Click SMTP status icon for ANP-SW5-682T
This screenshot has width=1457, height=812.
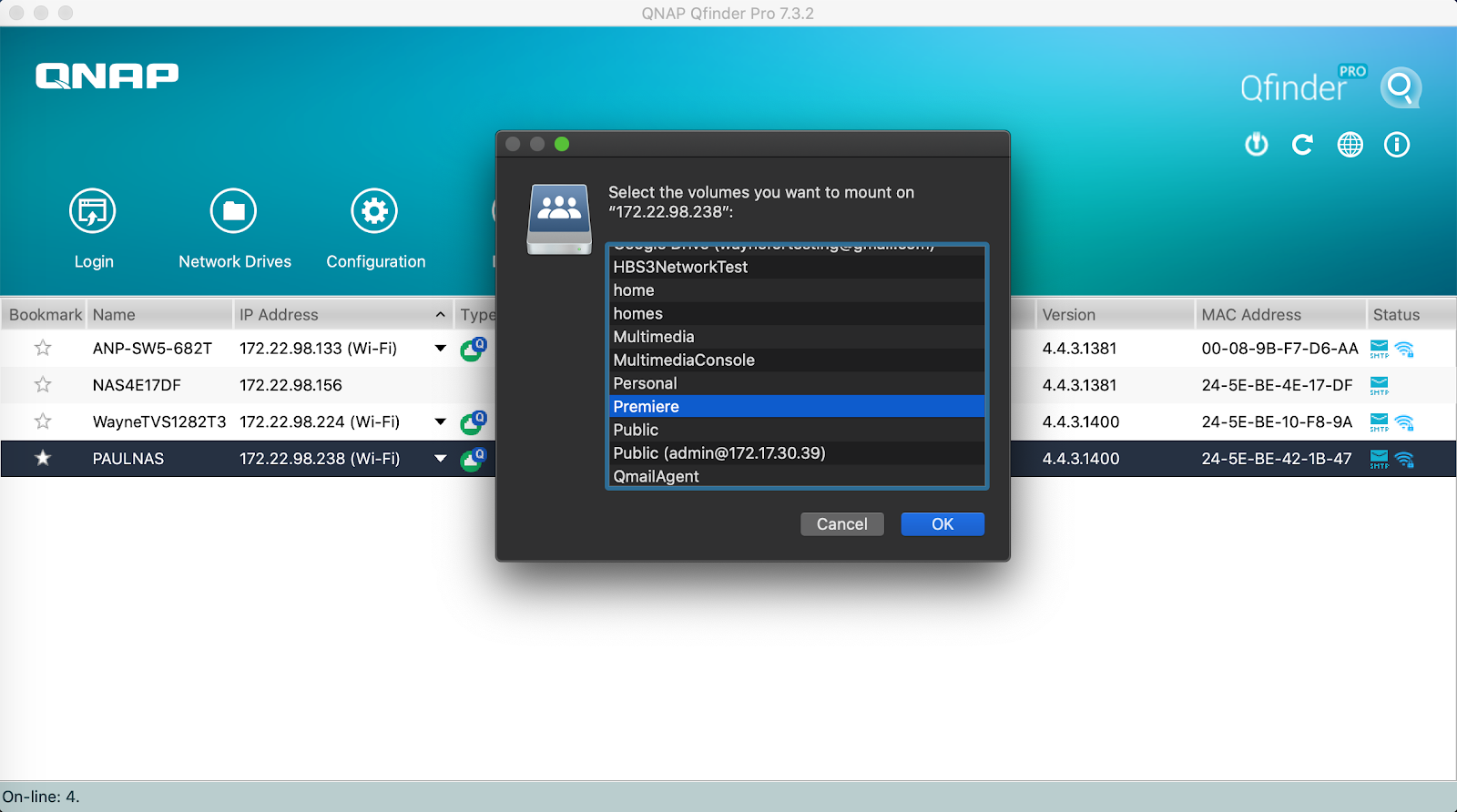pyautogui.click(x=1380, y=349)
